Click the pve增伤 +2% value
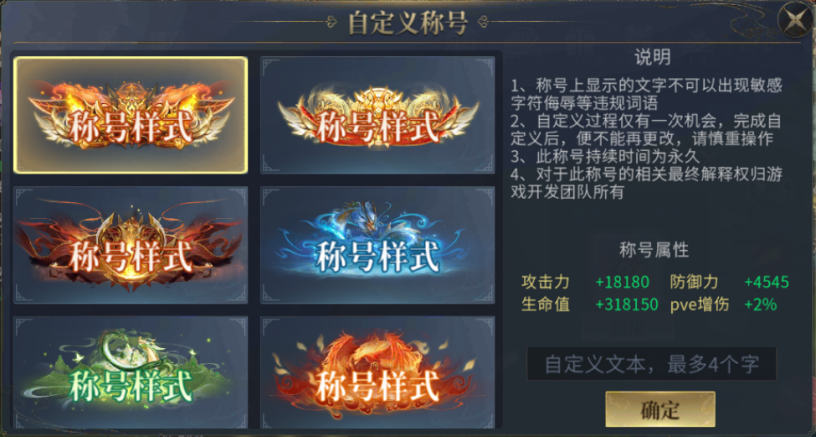Viewport: 817px width, 437px height. pos(760,304)
